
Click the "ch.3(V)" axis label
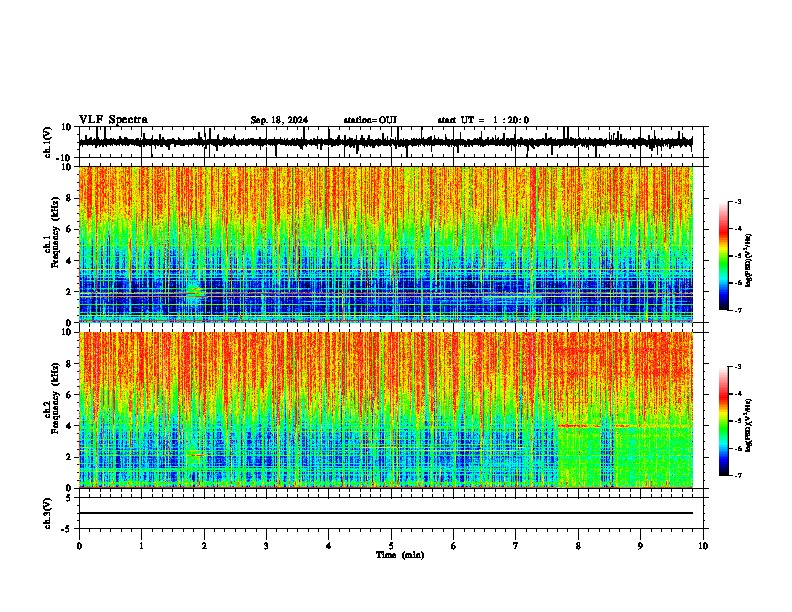coord(48,514)
